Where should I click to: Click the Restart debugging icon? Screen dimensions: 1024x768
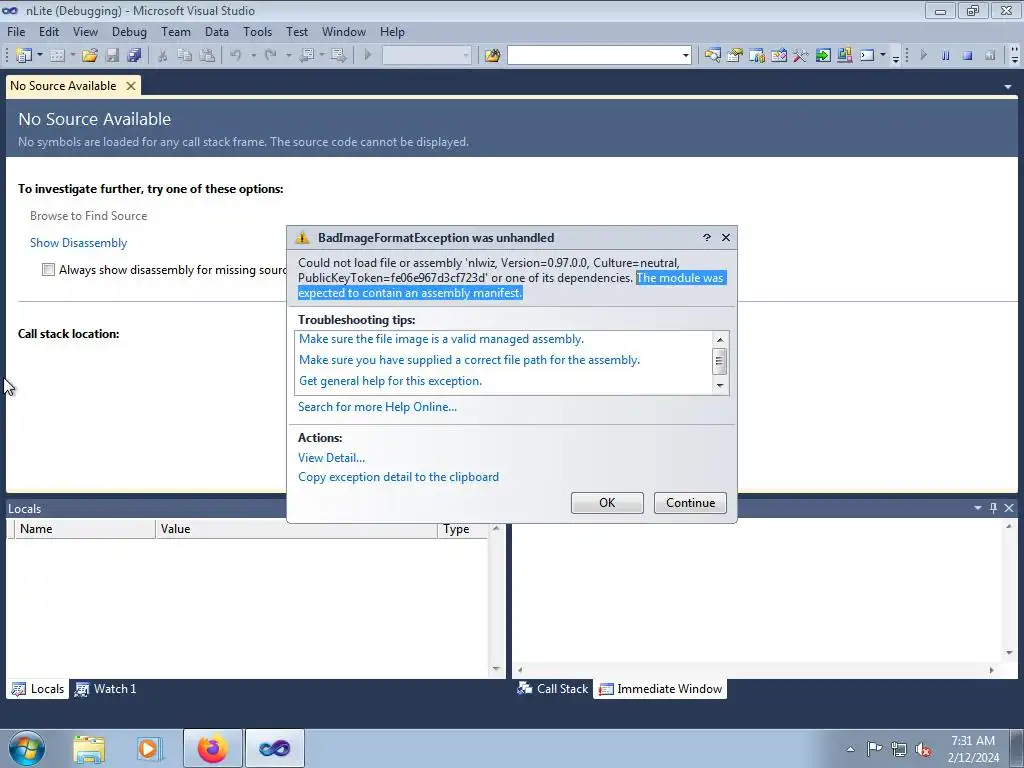[990, 56]
